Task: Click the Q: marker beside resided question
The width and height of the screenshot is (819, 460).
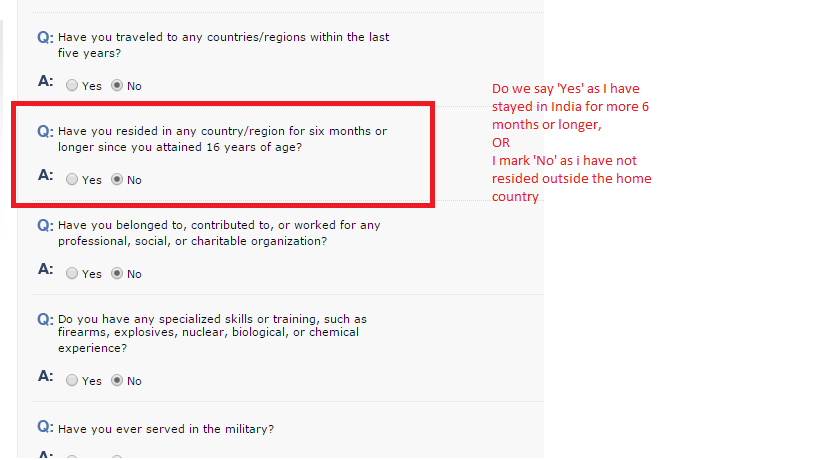Action: click(45, 132)
